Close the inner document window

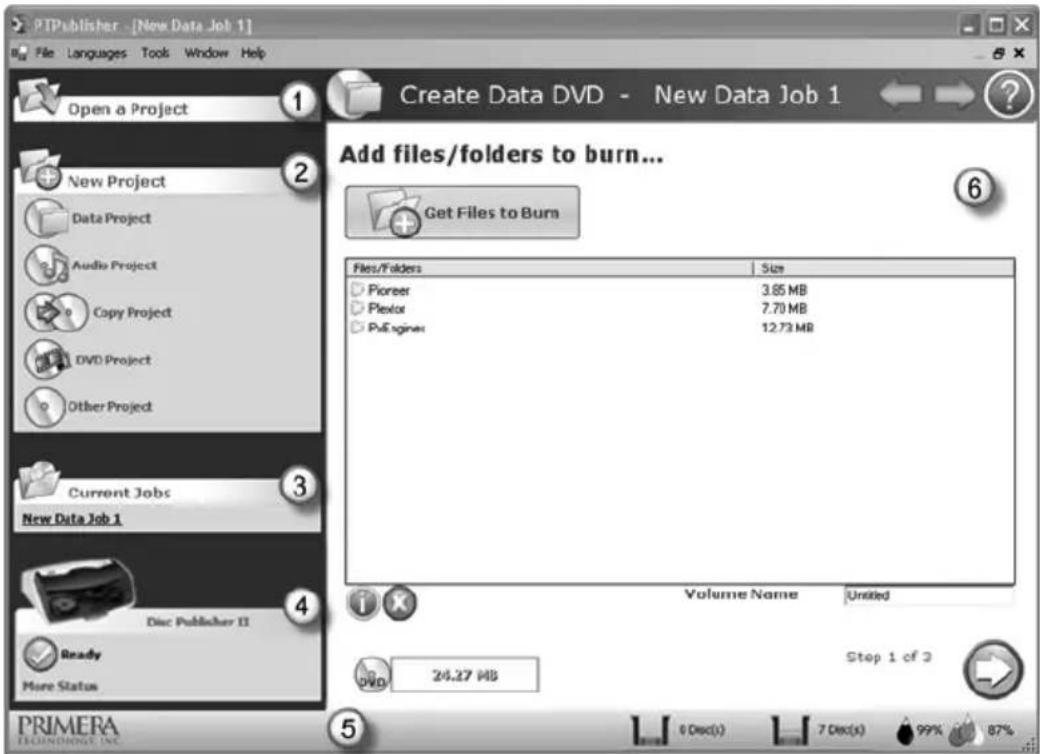pos(1019,53)
